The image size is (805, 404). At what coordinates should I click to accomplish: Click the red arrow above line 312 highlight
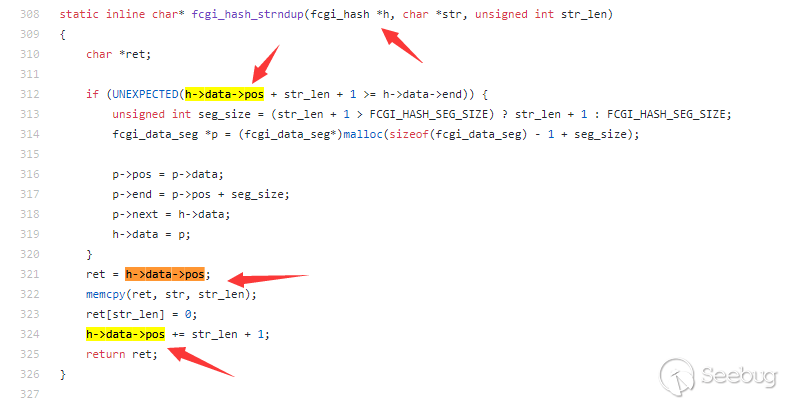pyautogui.click(x=265, y=64)
